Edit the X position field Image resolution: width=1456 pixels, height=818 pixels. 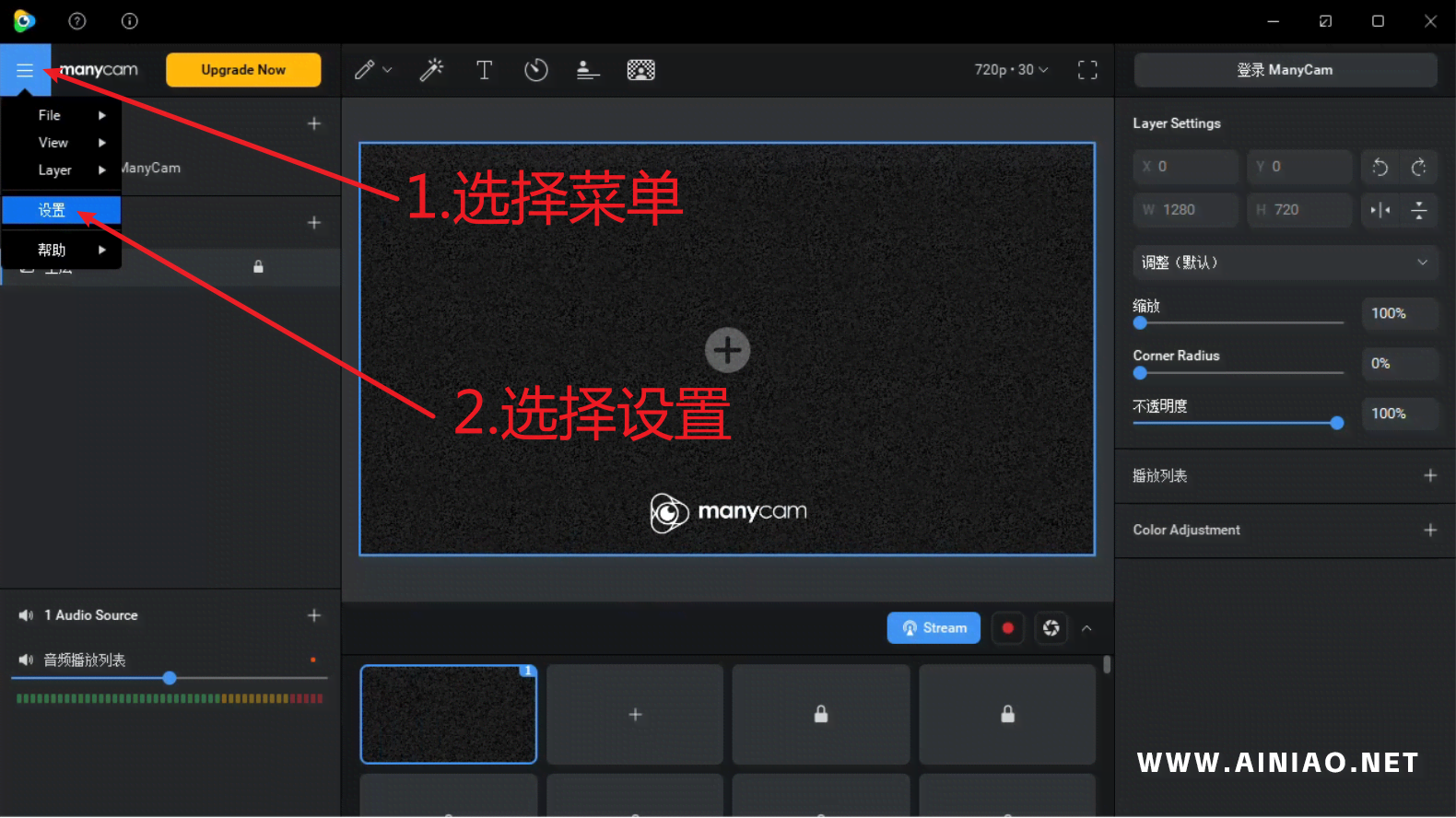tap(1186, 167)
